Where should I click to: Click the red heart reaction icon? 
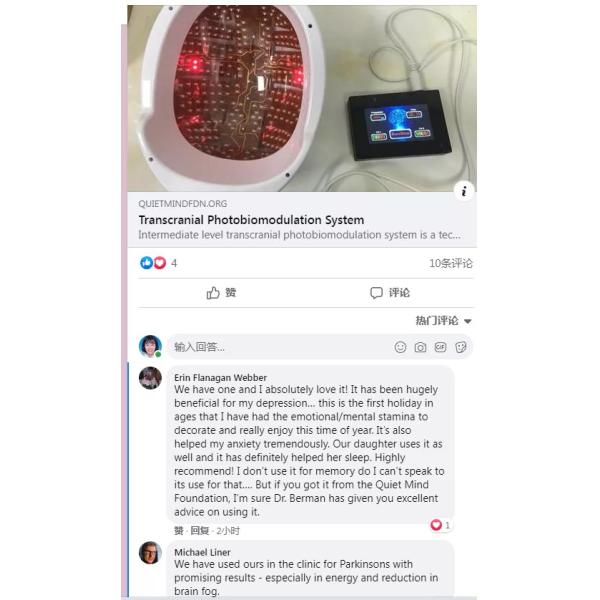(x=160, y=263)
